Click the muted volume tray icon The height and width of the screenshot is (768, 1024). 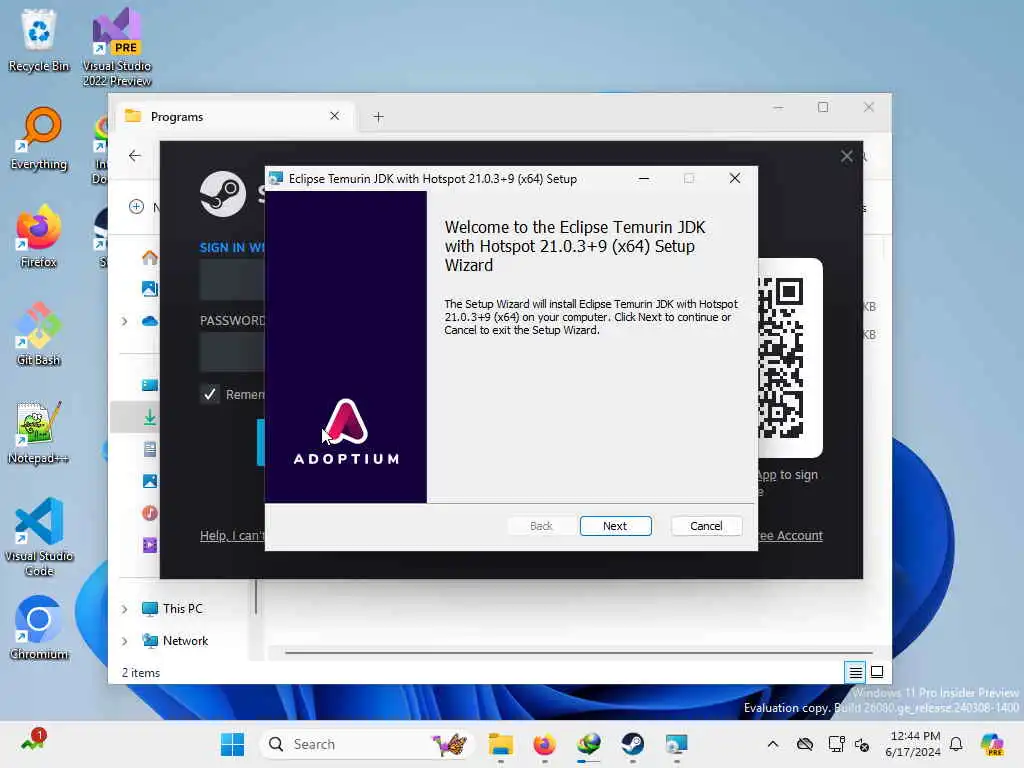click(x=862, y=744)
